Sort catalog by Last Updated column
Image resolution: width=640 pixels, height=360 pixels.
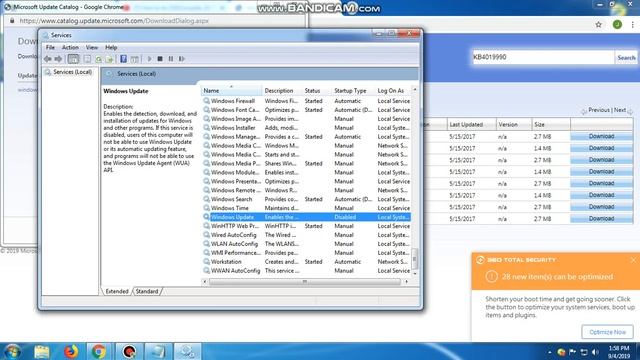coord(466,124)
